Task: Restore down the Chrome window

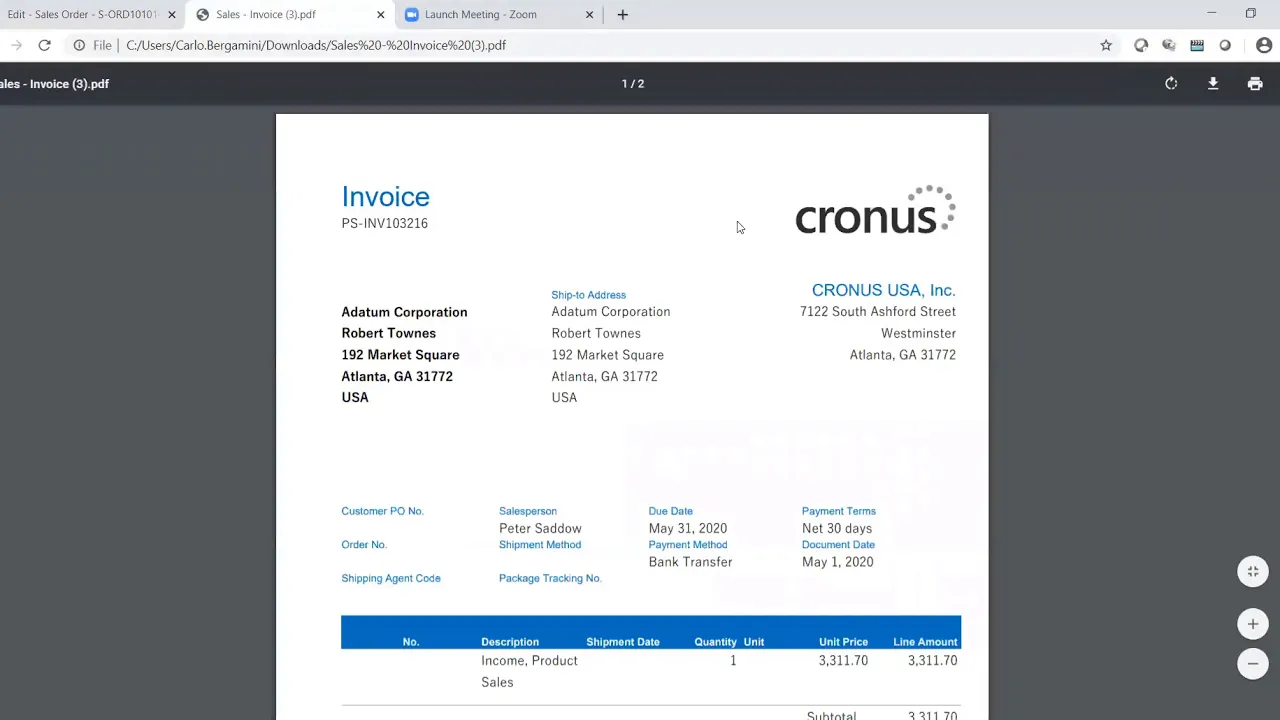Action: point(1250,14)
